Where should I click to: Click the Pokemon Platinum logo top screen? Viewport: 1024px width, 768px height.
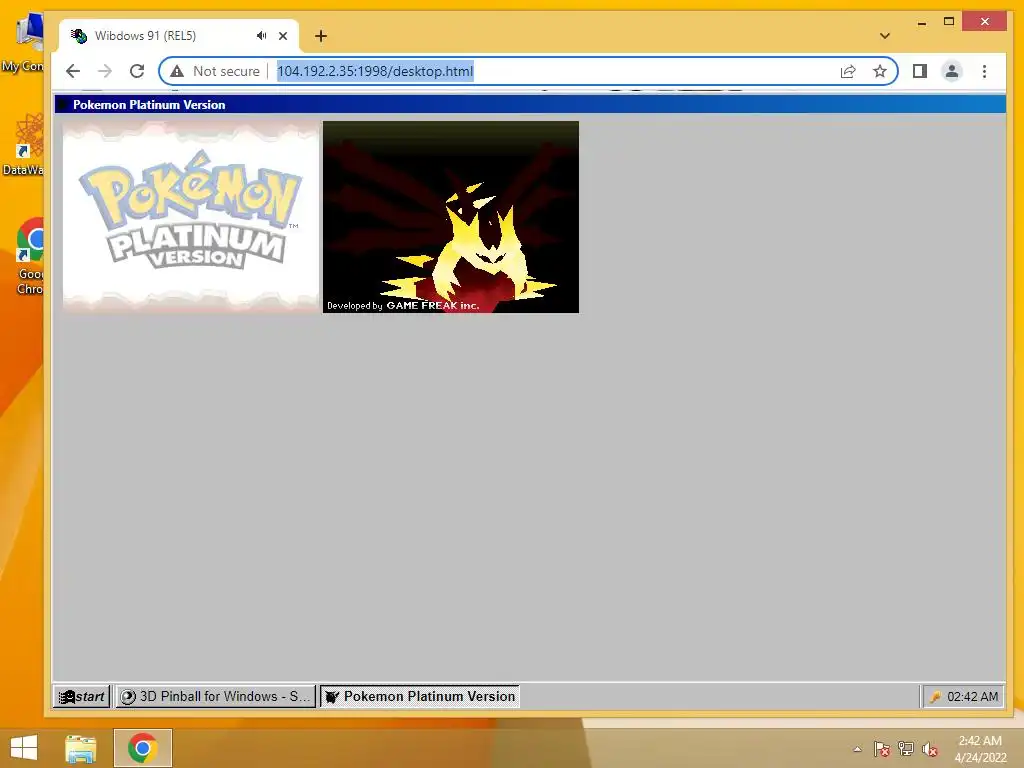click(x=191, y=217)
